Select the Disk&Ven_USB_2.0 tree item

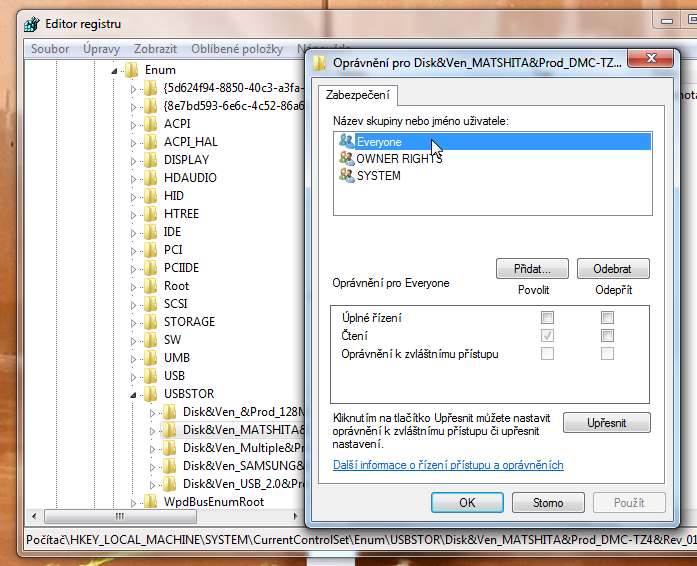pos(243,484)
